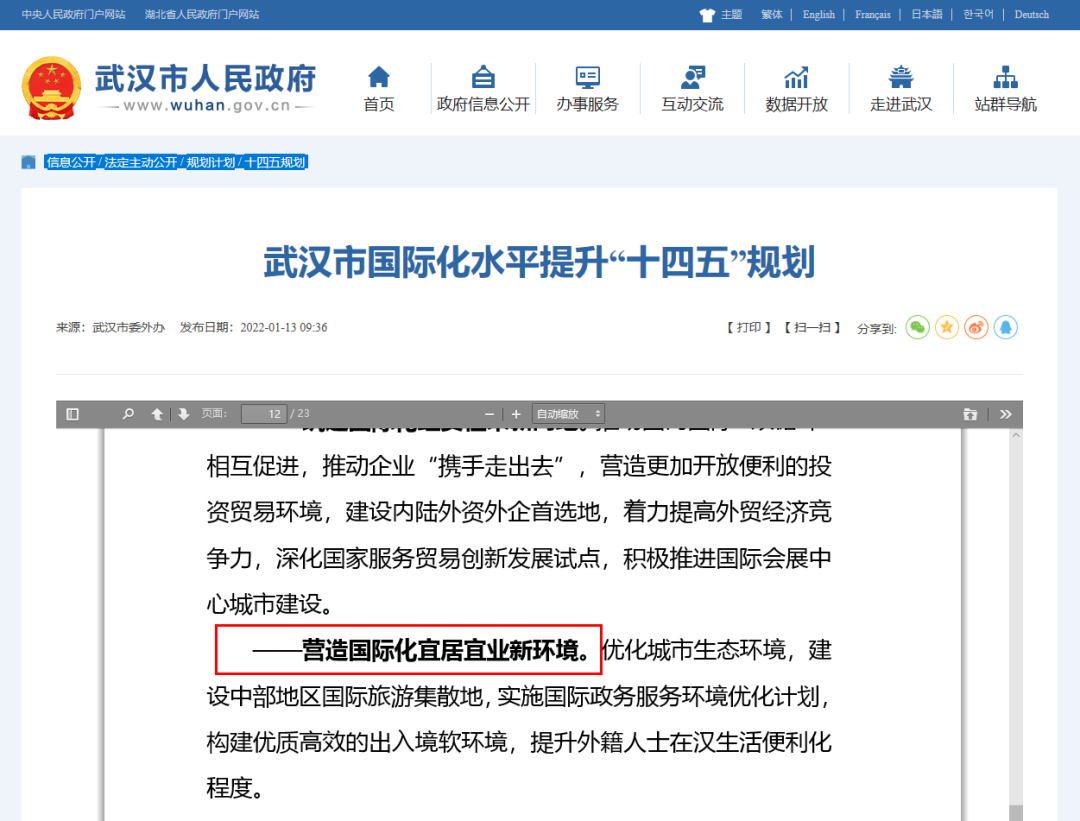Click the PDF open file icon
Screen dimensions: 1080x821
(970, 414)
